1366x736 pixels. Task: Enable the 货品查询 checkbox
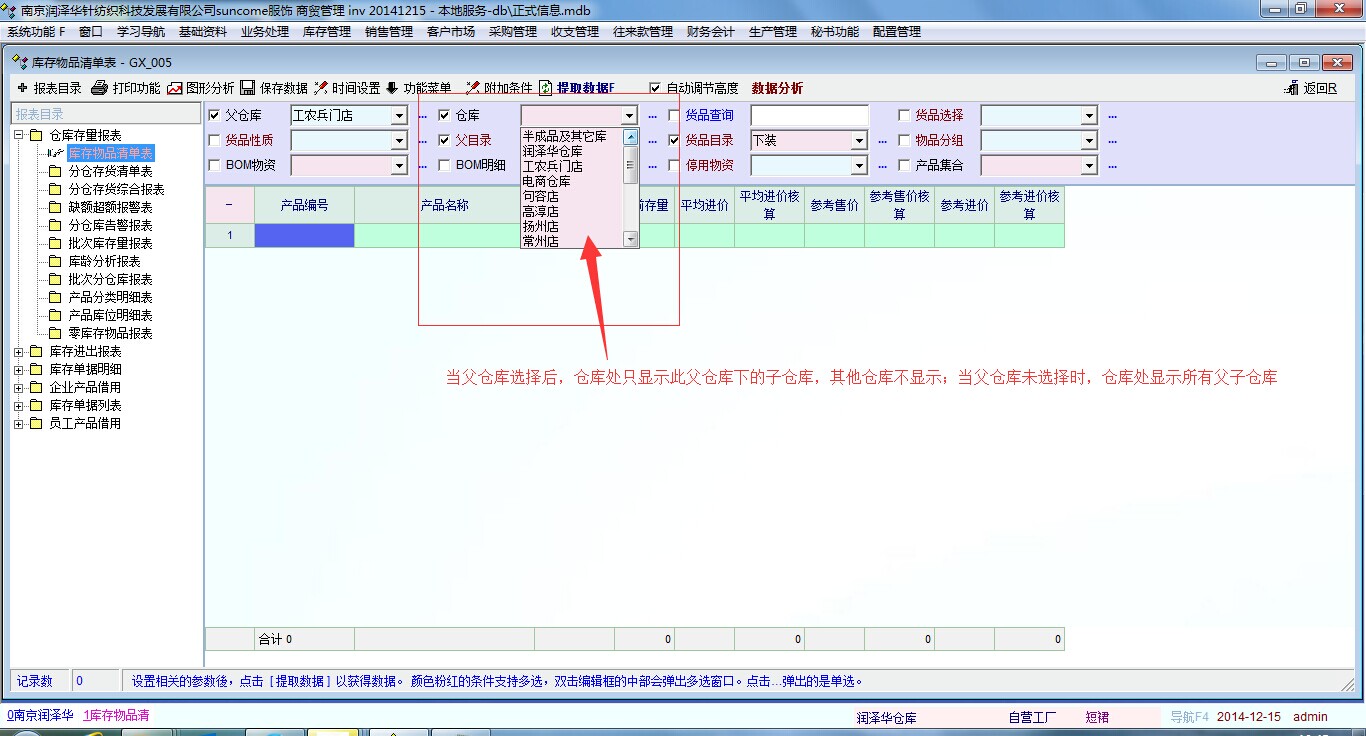click(674, 115)
